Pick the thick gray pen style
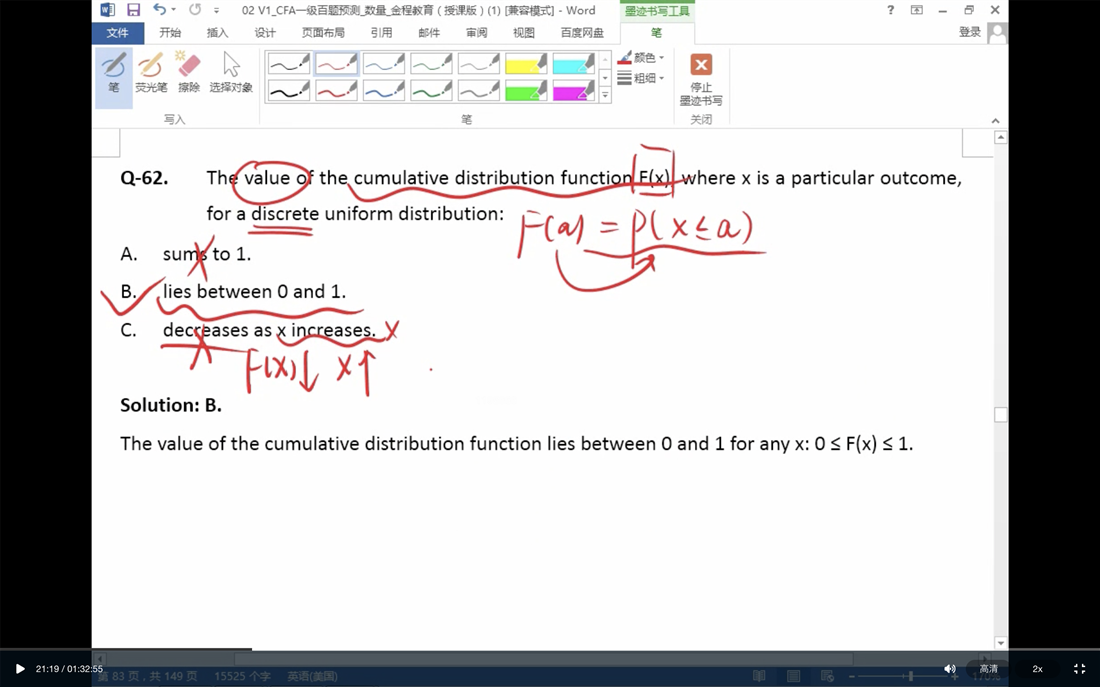Screen dimensions: 1100x687 coord(478,90)
